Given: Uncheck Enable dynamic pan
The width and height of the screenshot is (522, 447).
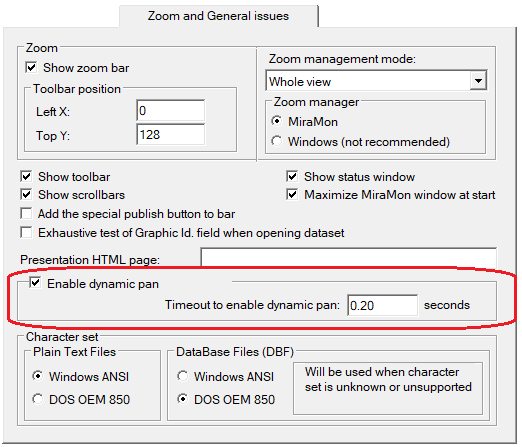Looking at the screenshot, I should [x=35, y=283].
